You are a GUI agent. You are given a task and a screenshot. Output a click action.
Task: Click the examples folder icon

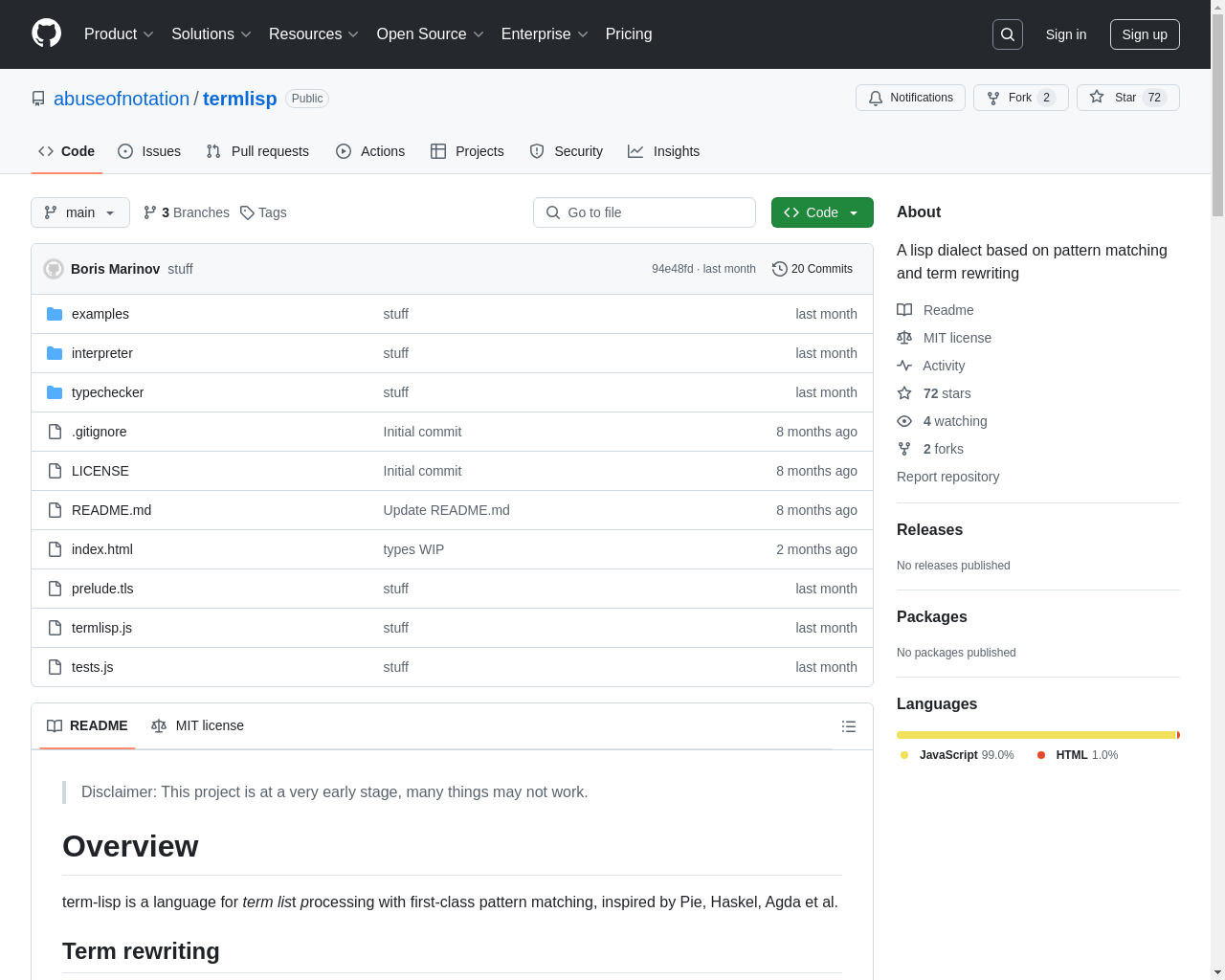[x=55, y=314]
